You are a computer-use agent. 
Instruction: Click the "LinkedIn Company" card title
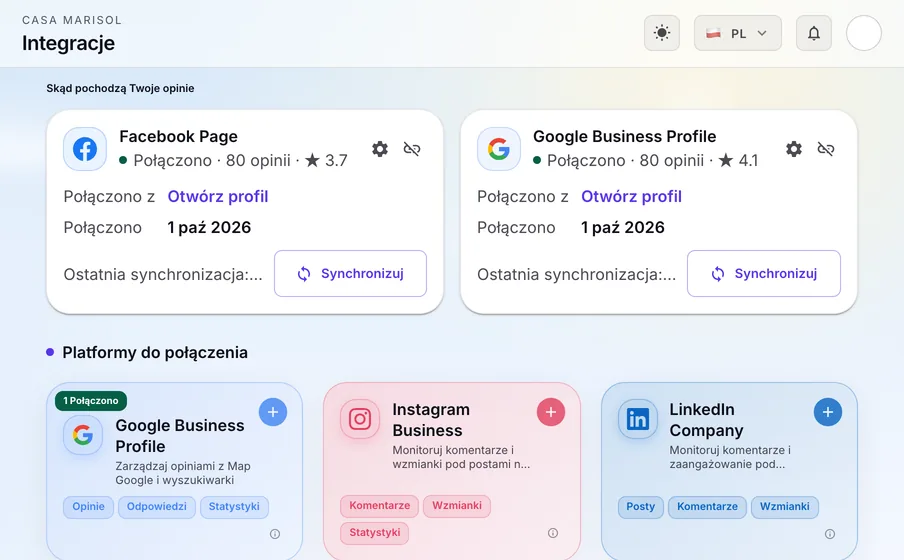(706, 420)
